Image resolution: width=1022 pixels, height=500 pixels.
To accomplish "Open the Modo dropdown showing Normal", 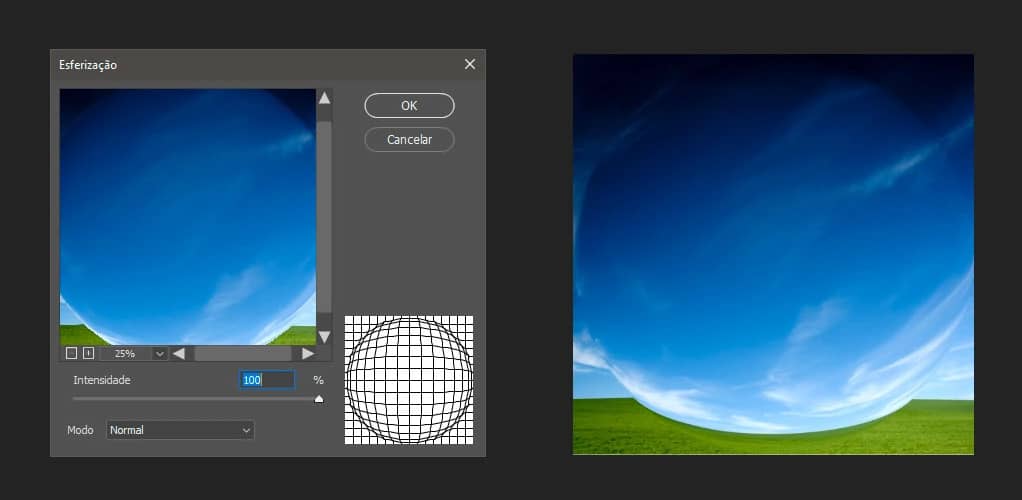I will pyautogui.click(x=180, y=430).
